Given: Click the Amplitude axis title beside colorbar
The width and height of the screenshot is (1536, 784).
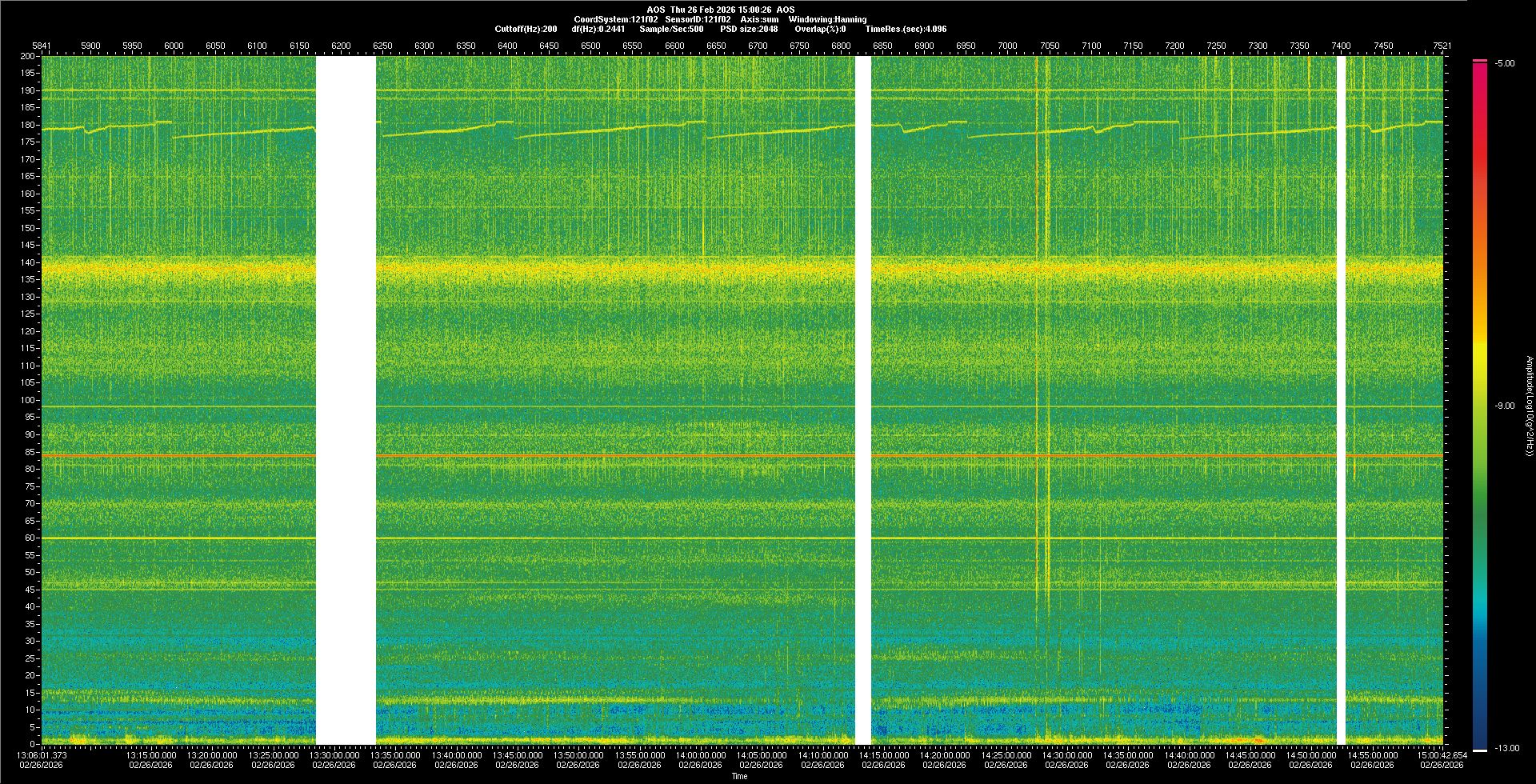Looking at the screenshot, I should pos(1529,406).
